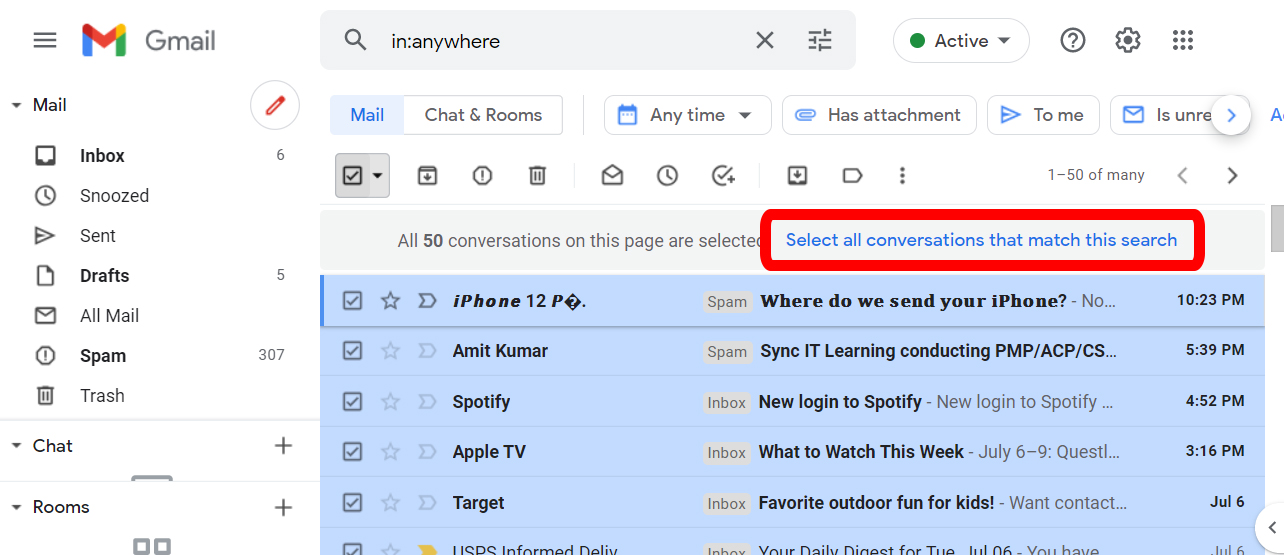This screenshot has width=1284, height=555.
Task: Switch to the Chat & Rooms tab
Action: [x=483, y=115]
